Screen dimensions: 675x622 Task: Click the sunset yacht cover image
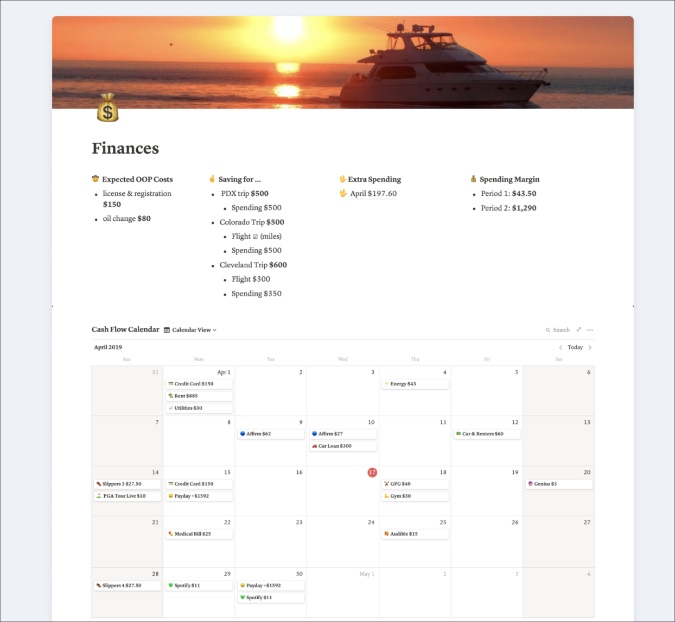pos(343,62)
